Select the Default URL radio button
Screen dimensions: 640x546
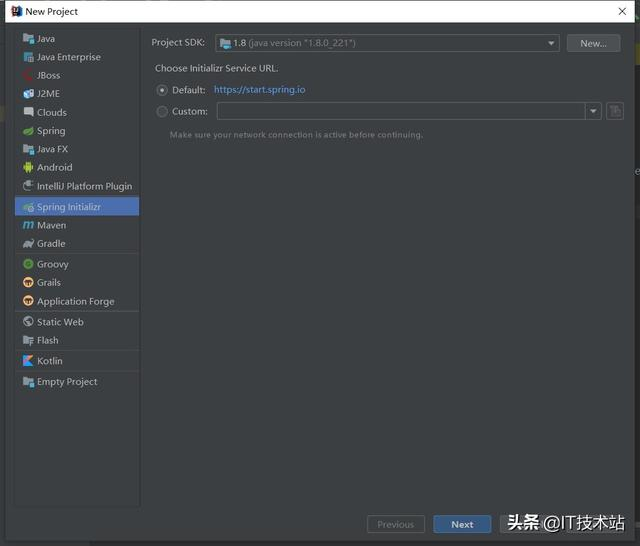[162, 90]
